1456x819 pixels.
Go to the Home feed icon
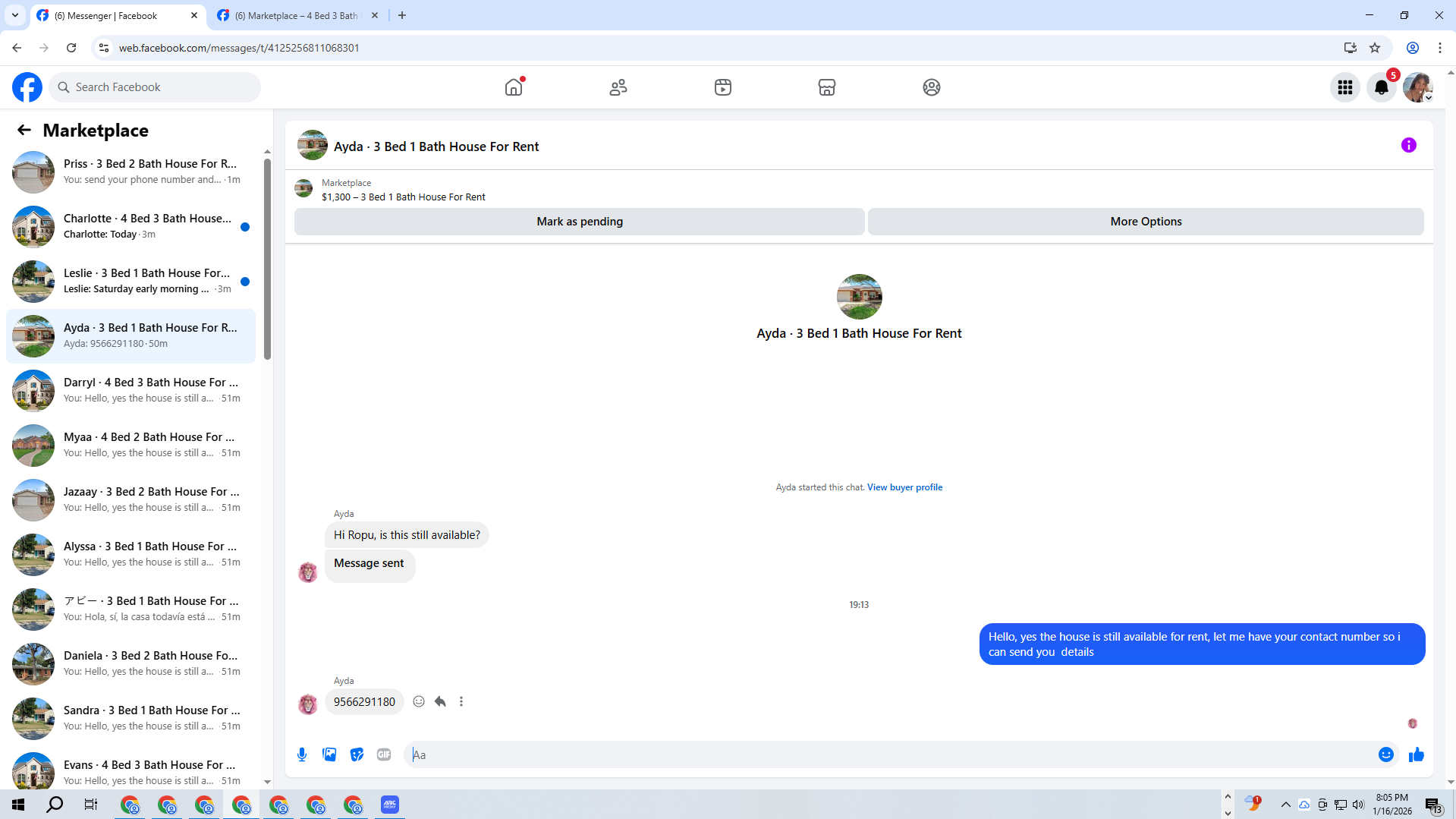pyautogui.click(x=514, y=87)
